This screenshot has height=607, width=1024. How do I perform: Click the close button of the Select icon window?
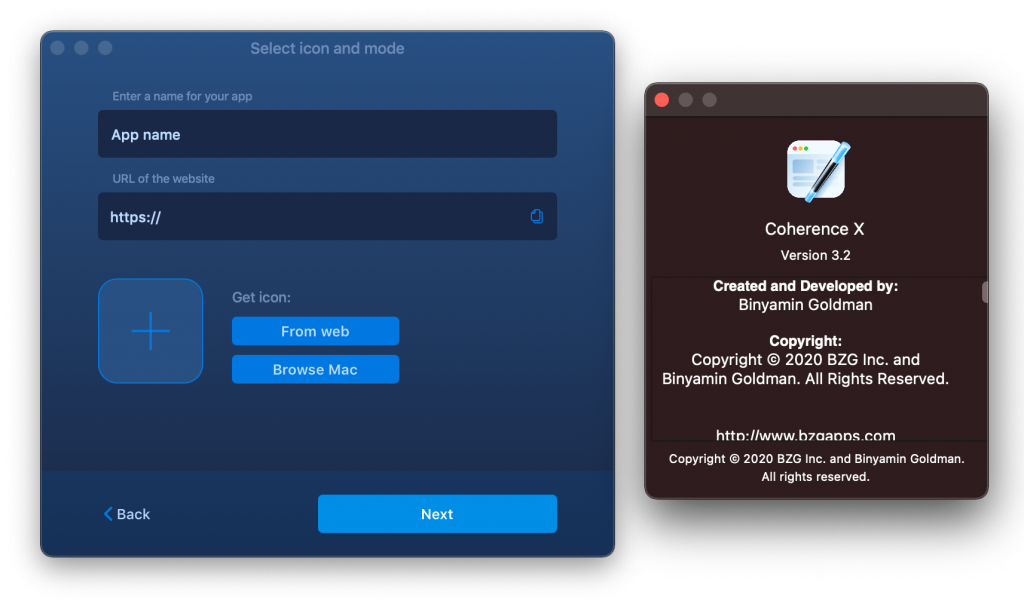(57, 48)
